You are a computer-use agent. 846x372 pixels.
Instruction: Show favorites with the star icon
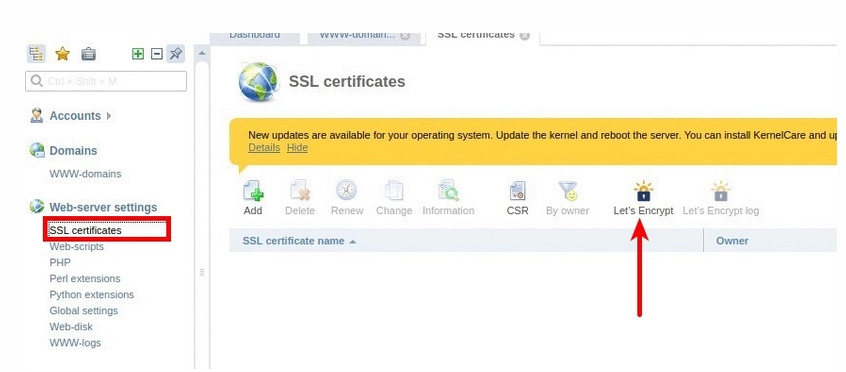tap(63, 53)
